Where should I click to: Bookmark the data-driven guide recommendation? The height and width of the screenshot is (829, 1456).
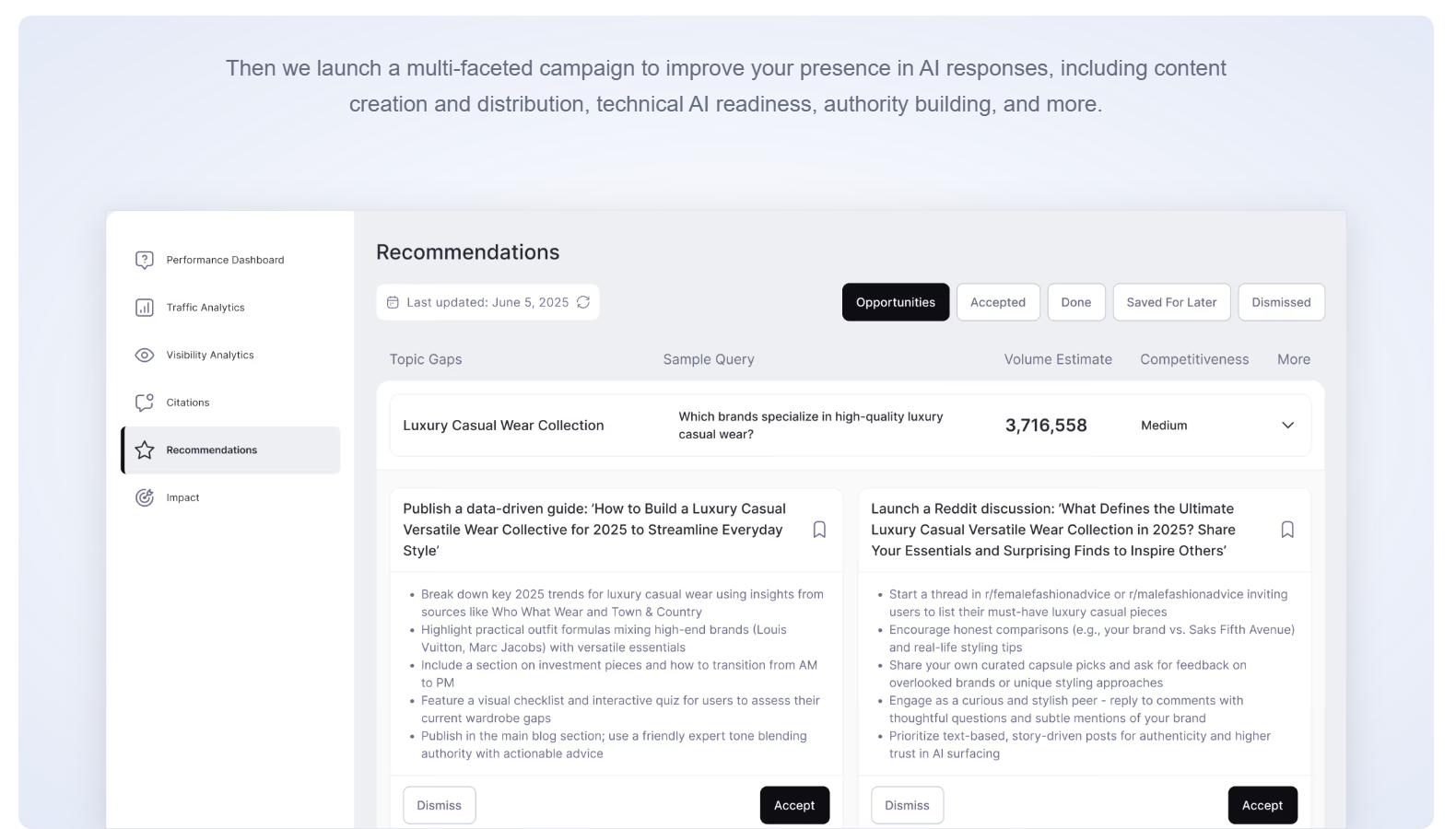[819, 530]
